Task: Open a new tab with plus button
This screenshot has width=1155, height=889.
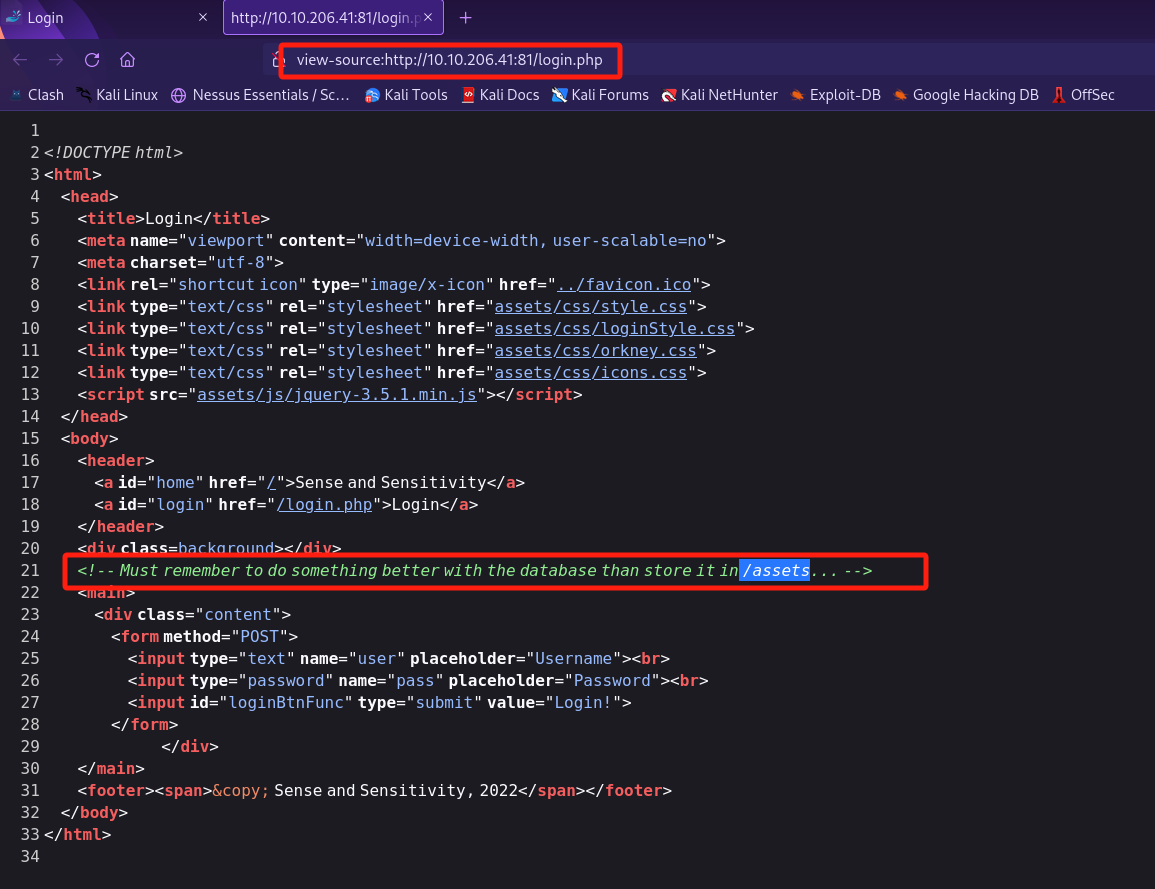Action: pos(465,18)
